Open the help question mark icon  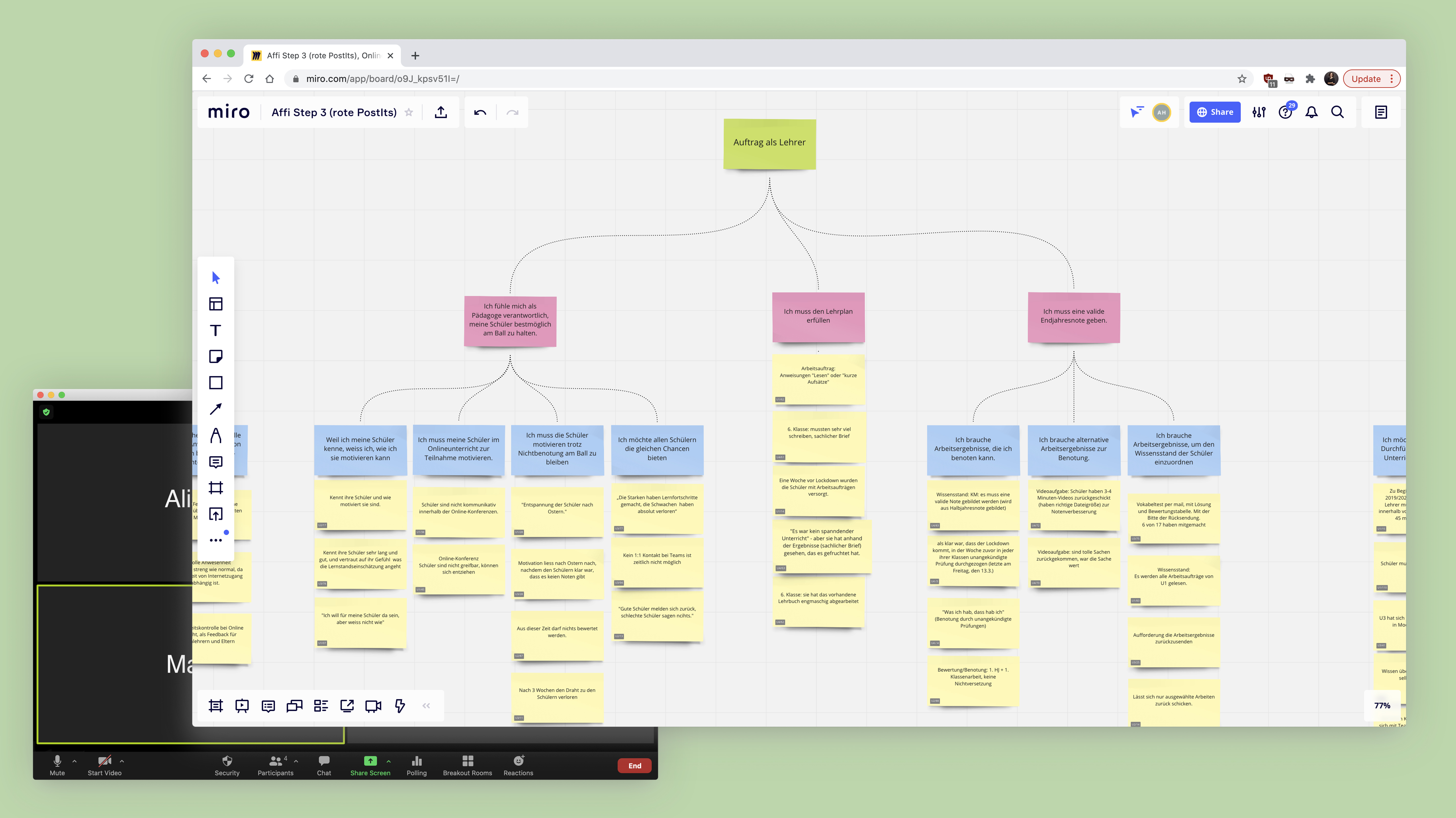[x=1285, y=112]
